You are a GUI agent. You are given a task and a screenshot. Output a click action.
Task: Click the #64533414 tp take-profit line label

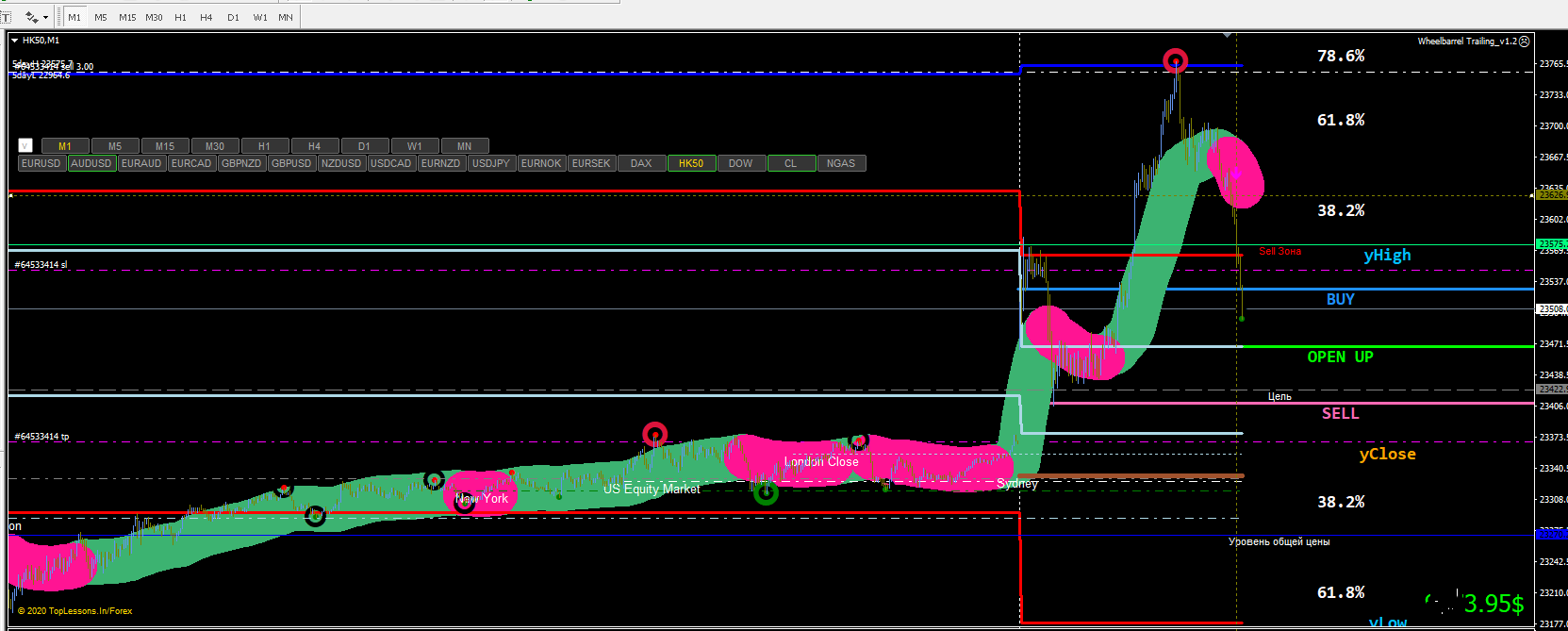point(41,437)
